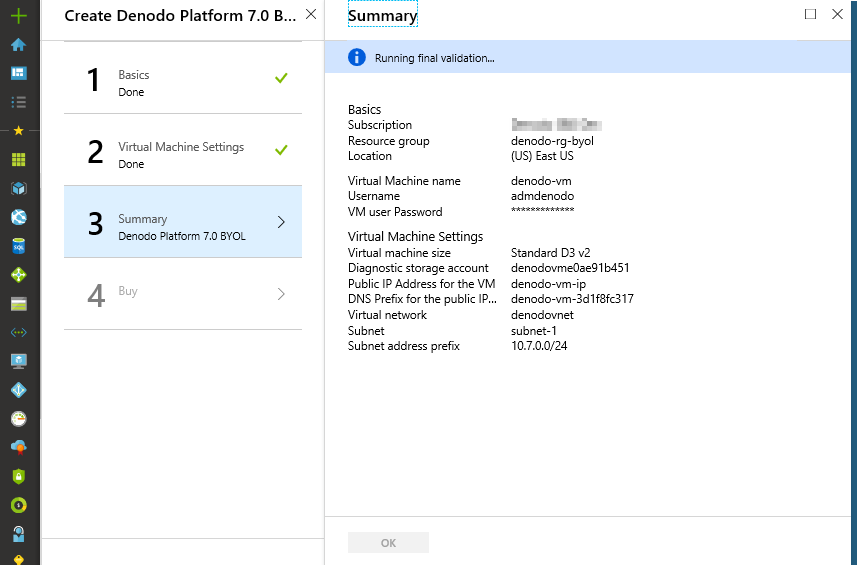Open Azure Active Directory blue diamond icon

coord(19,390)
